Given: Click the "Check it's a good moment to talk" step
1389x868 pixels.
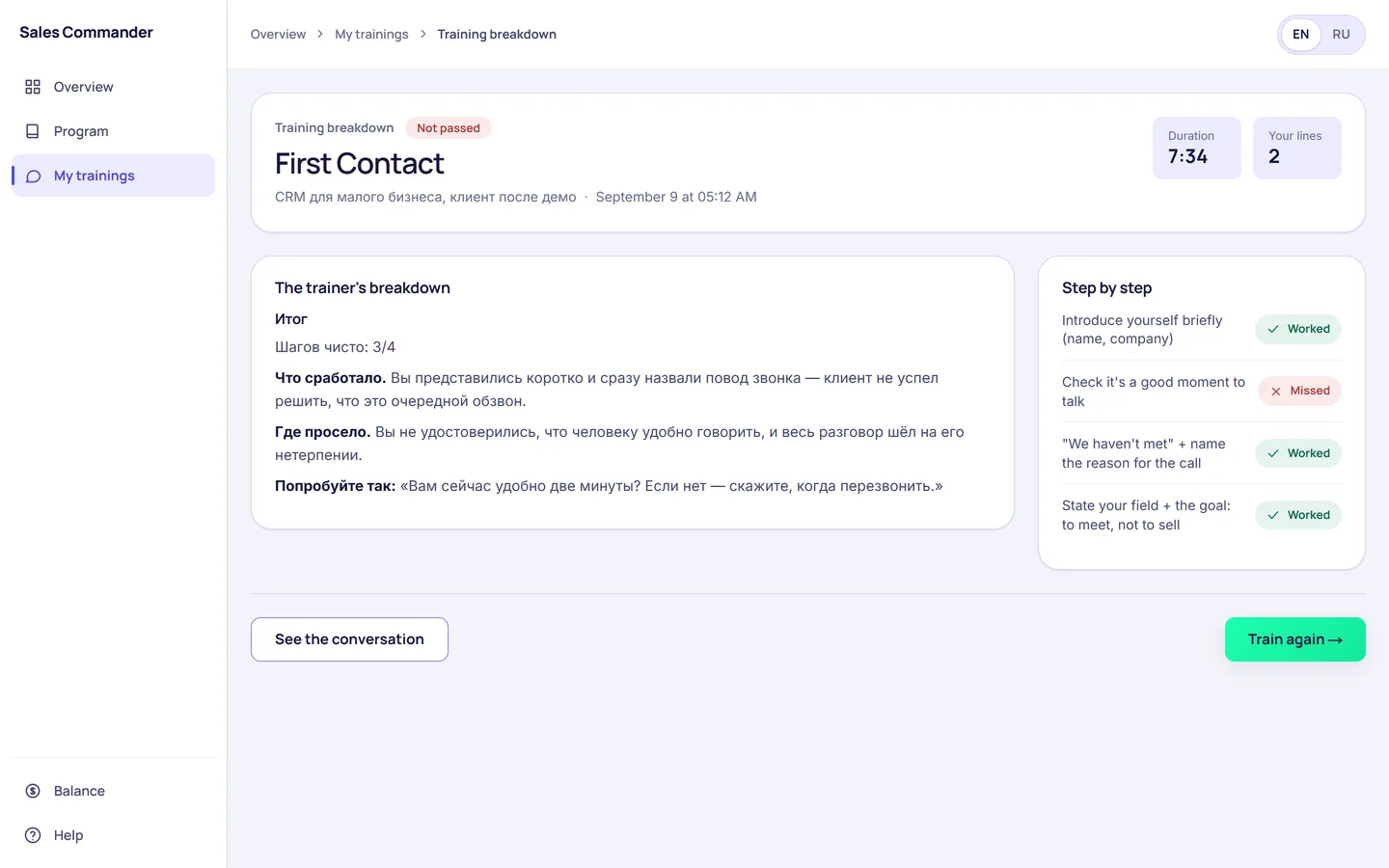Looking at the screenshot, I should [x=1154, y=392].
